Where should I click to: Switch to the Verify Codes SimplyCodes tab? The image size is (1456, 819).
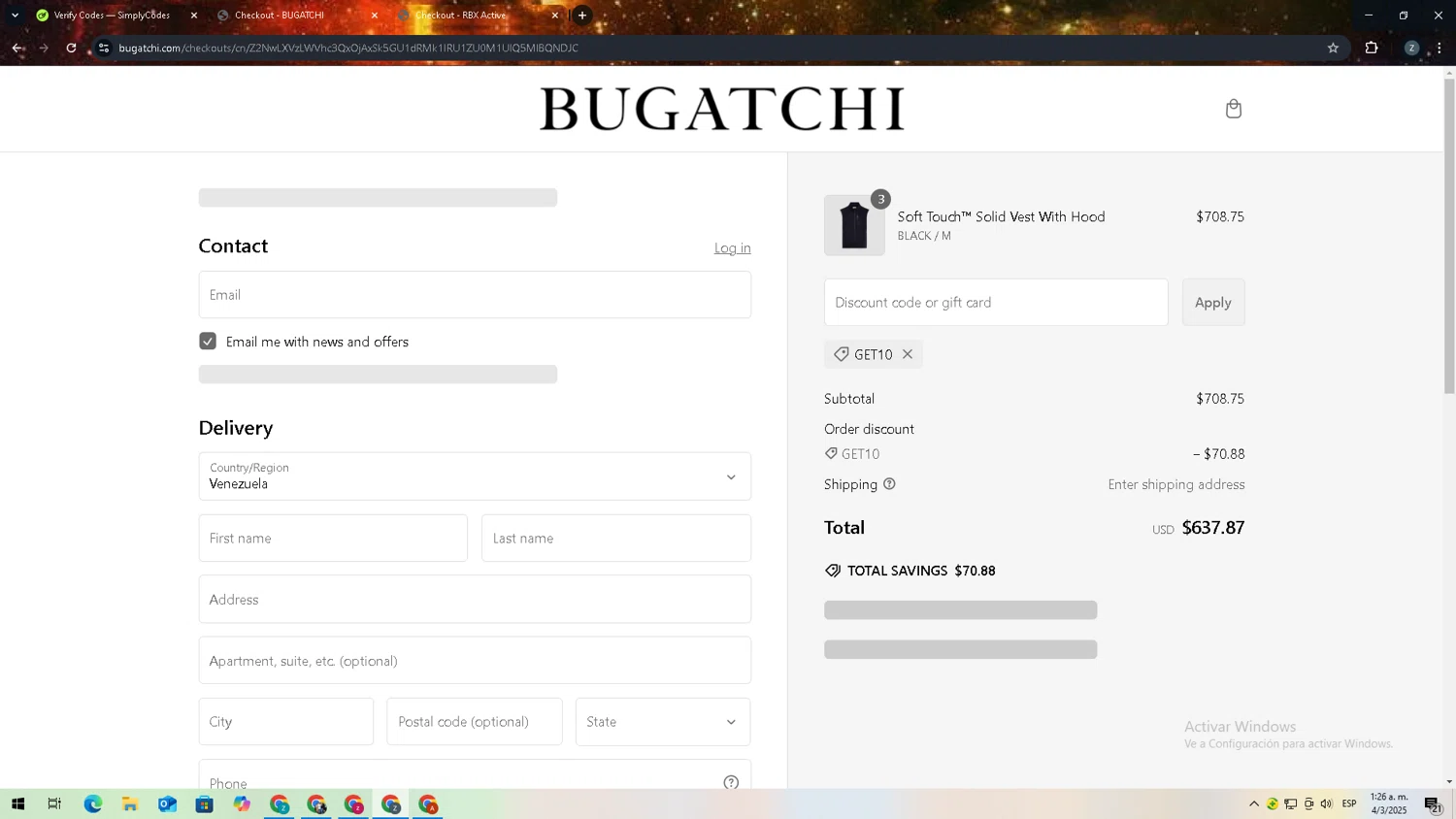112,16
